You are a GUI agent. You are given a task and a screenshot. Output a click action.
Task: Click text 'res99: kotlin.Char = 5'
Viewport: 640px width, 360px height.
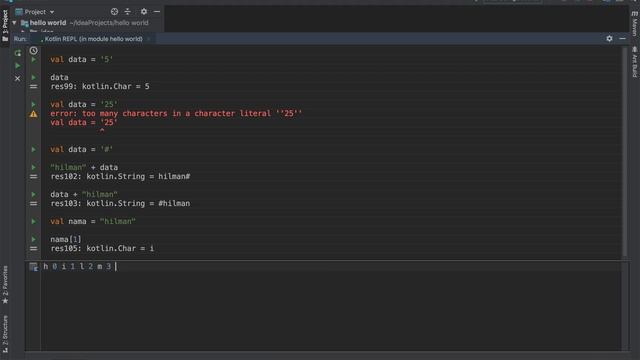click(100, 87)
